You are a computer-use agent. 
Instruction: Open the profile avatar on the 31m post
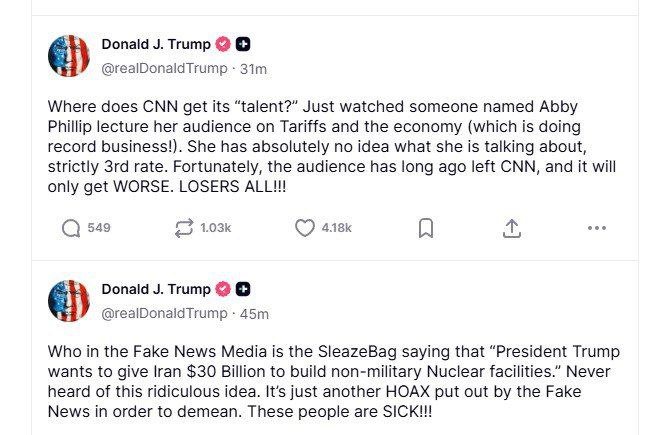point(69,56)
